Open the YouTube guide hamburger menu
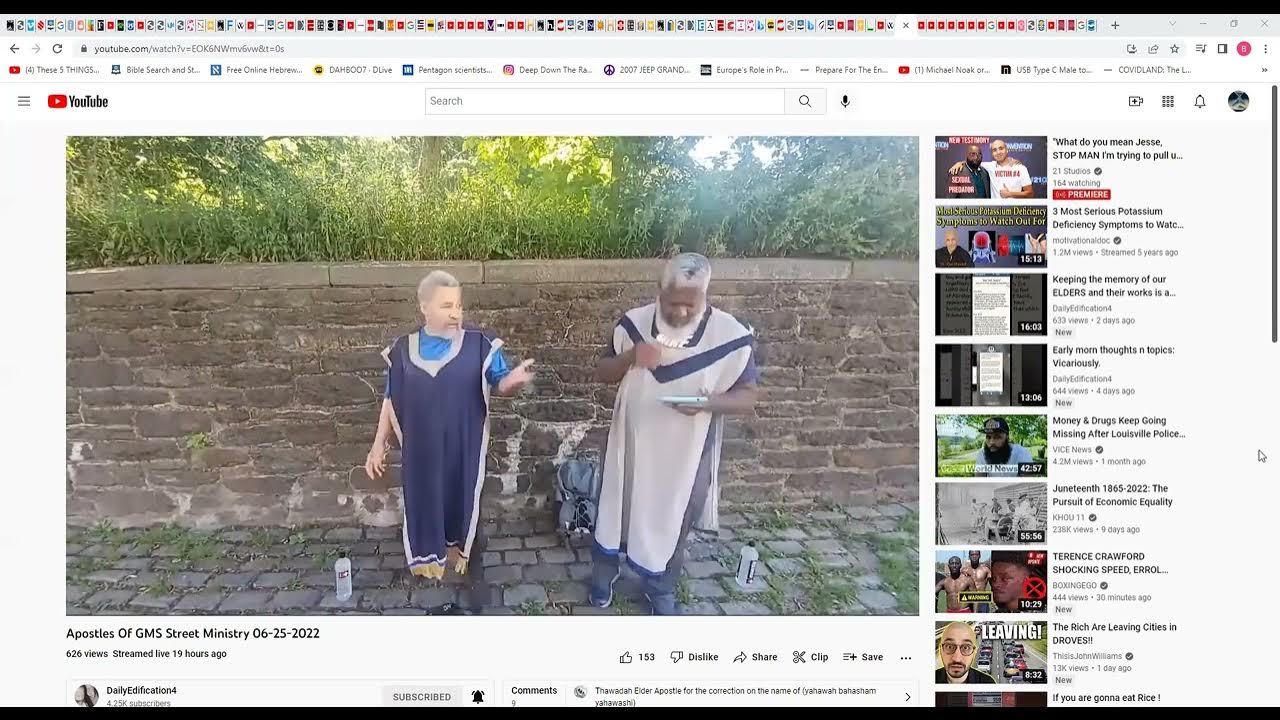 [24, 101]
